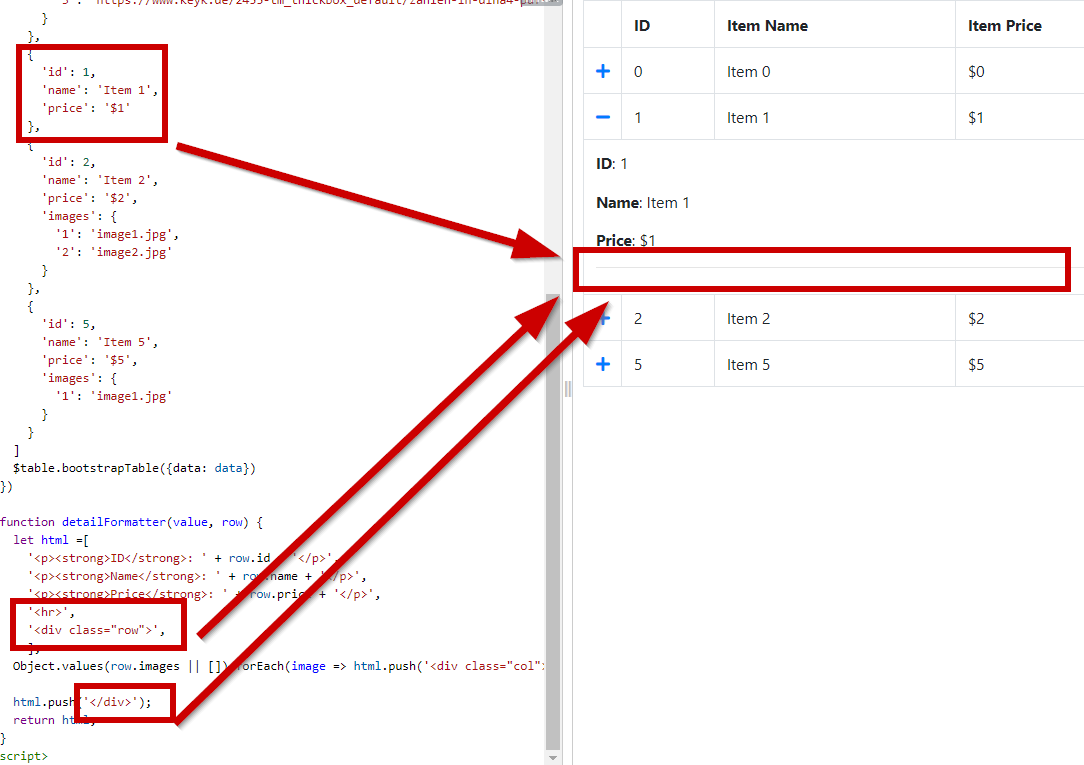The width and height of the screenshot is (1084, 765).
Task: Show details for Item 5 using plus icon
Action: coord(601,363)
